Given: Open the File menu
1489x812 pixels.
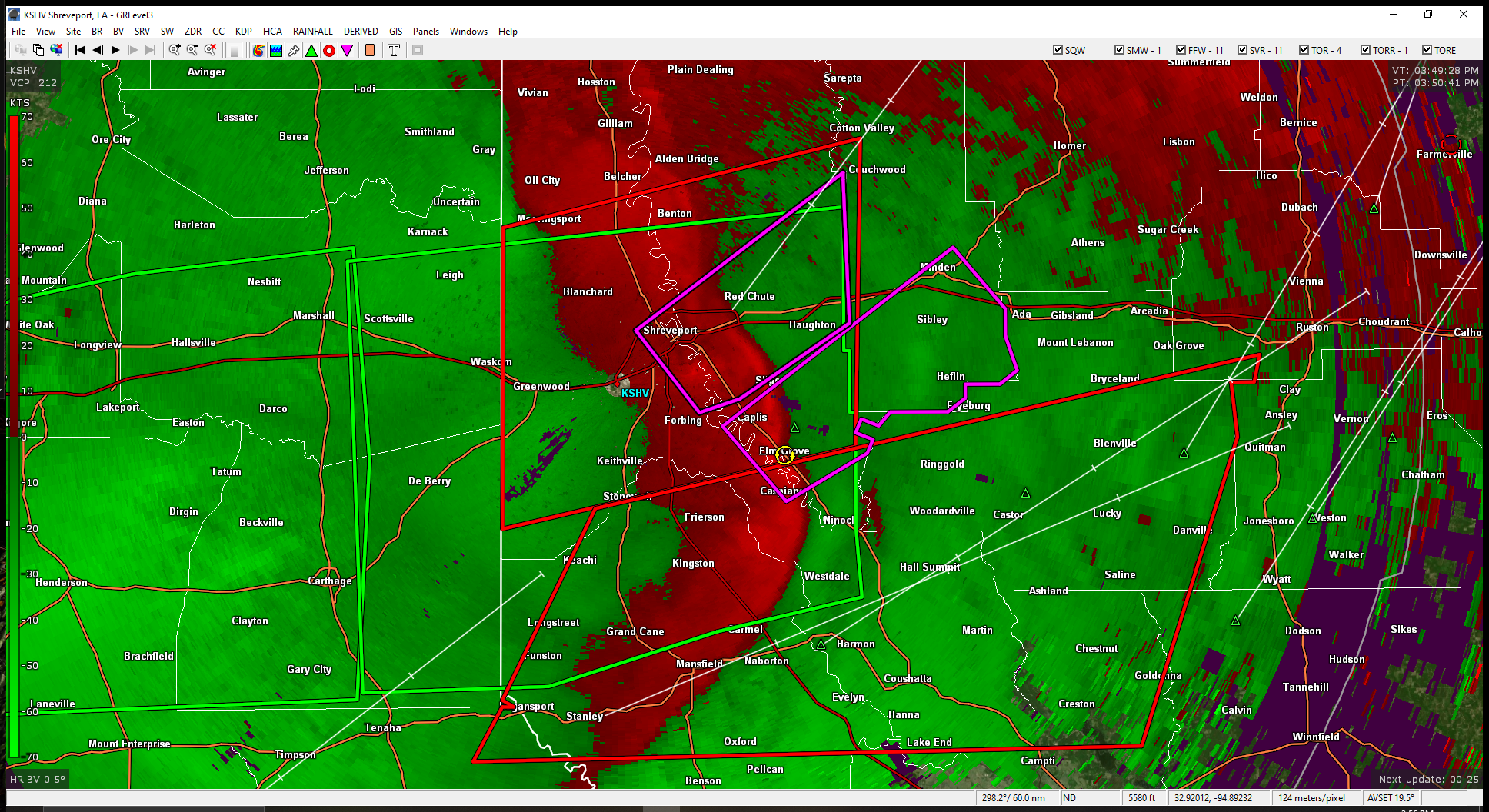Looking at the screenshot, I should tap(18, 32).
